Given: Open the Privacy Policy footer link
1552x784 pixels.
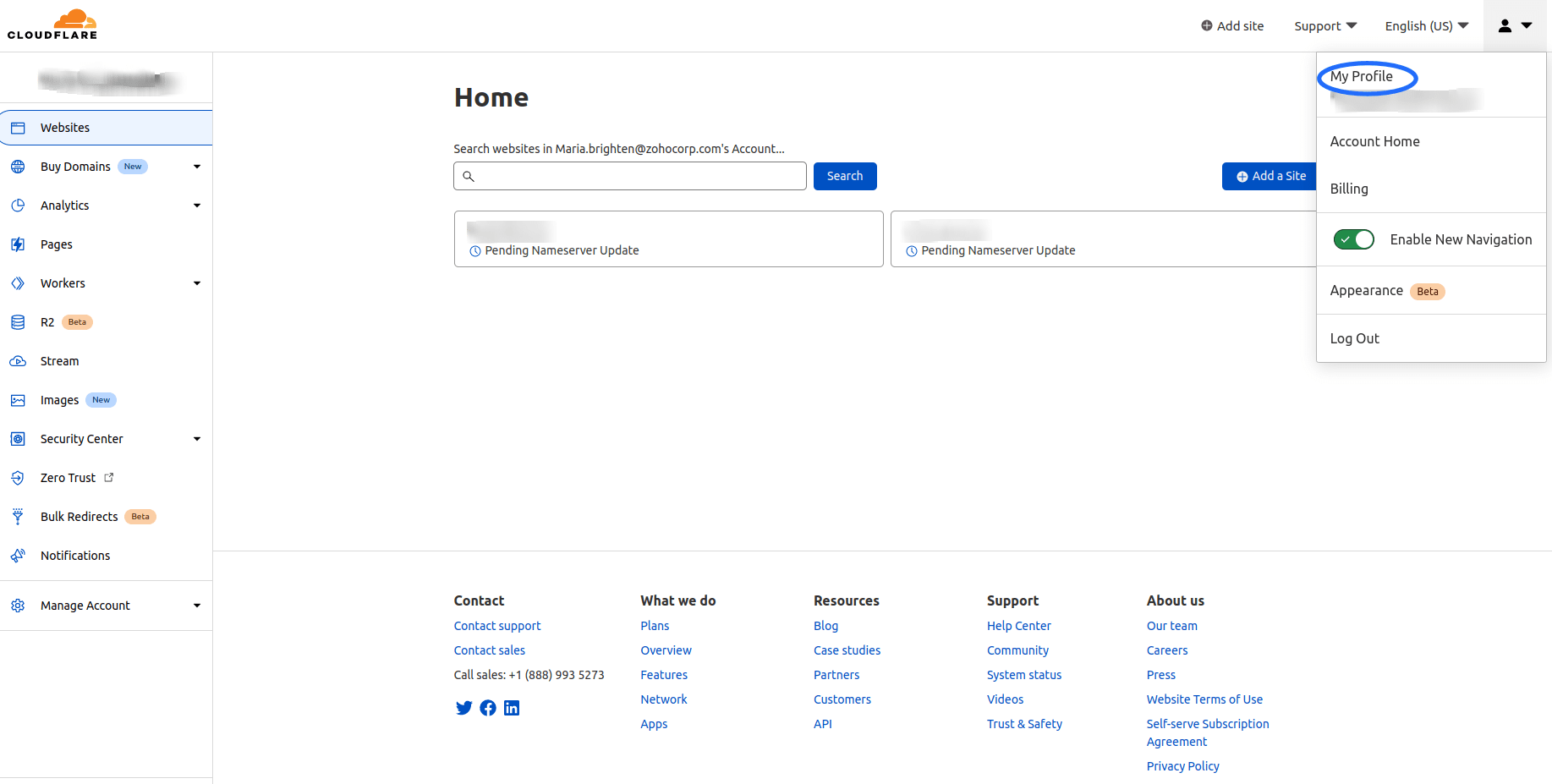Looking at the screenshot, I should (1182, 766).
